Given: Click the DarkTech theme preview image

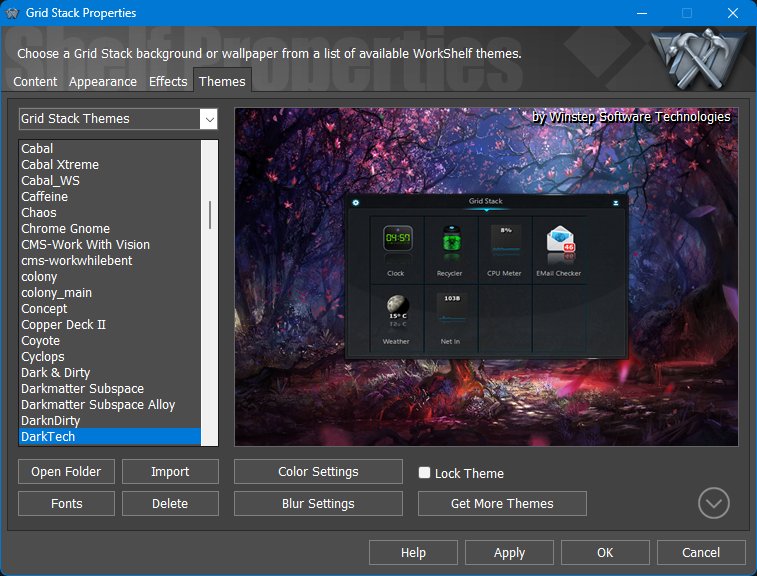Looking at the screenshot, I should coord(486,277).
